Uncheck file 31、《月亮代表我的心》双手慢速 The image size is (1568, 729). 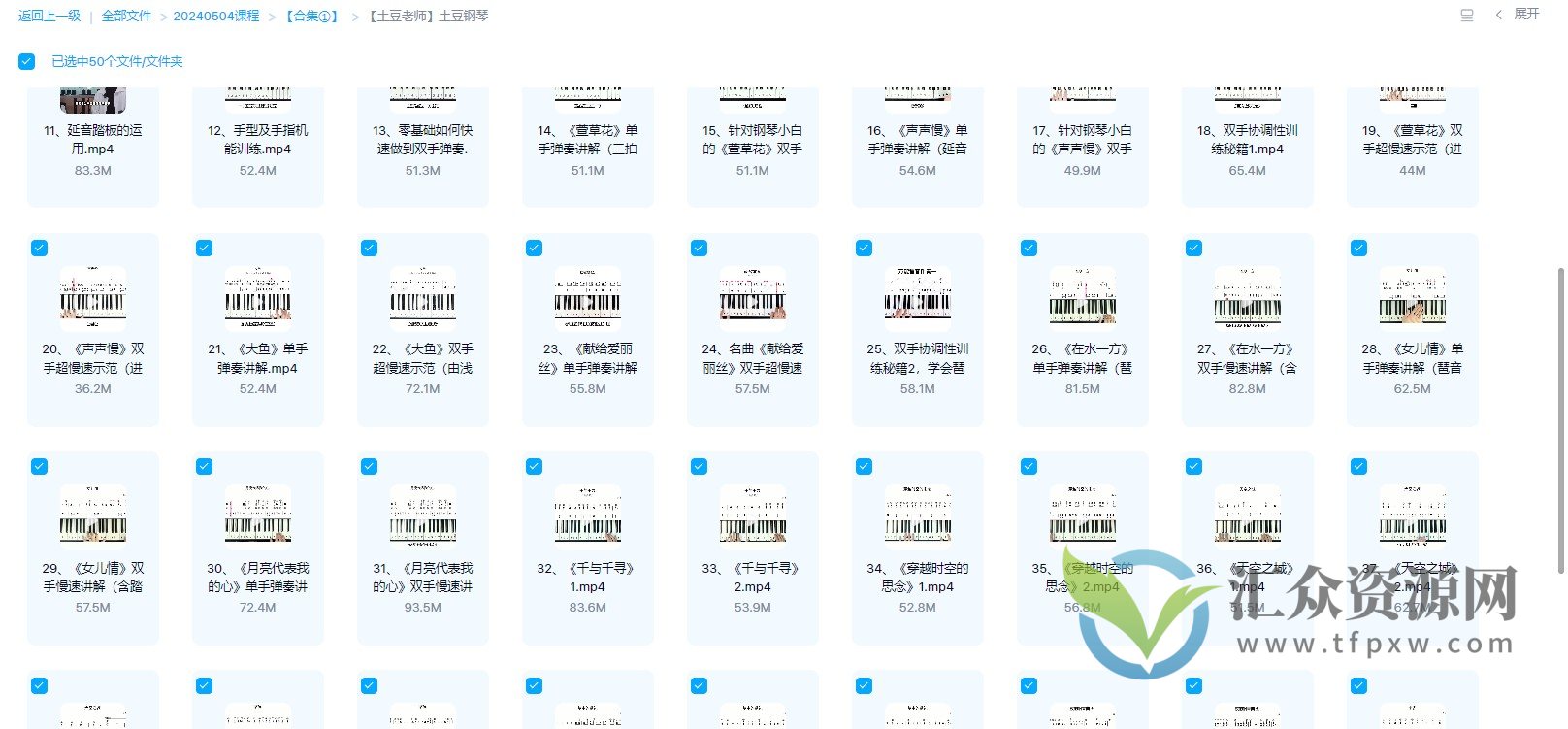point(370,466)
